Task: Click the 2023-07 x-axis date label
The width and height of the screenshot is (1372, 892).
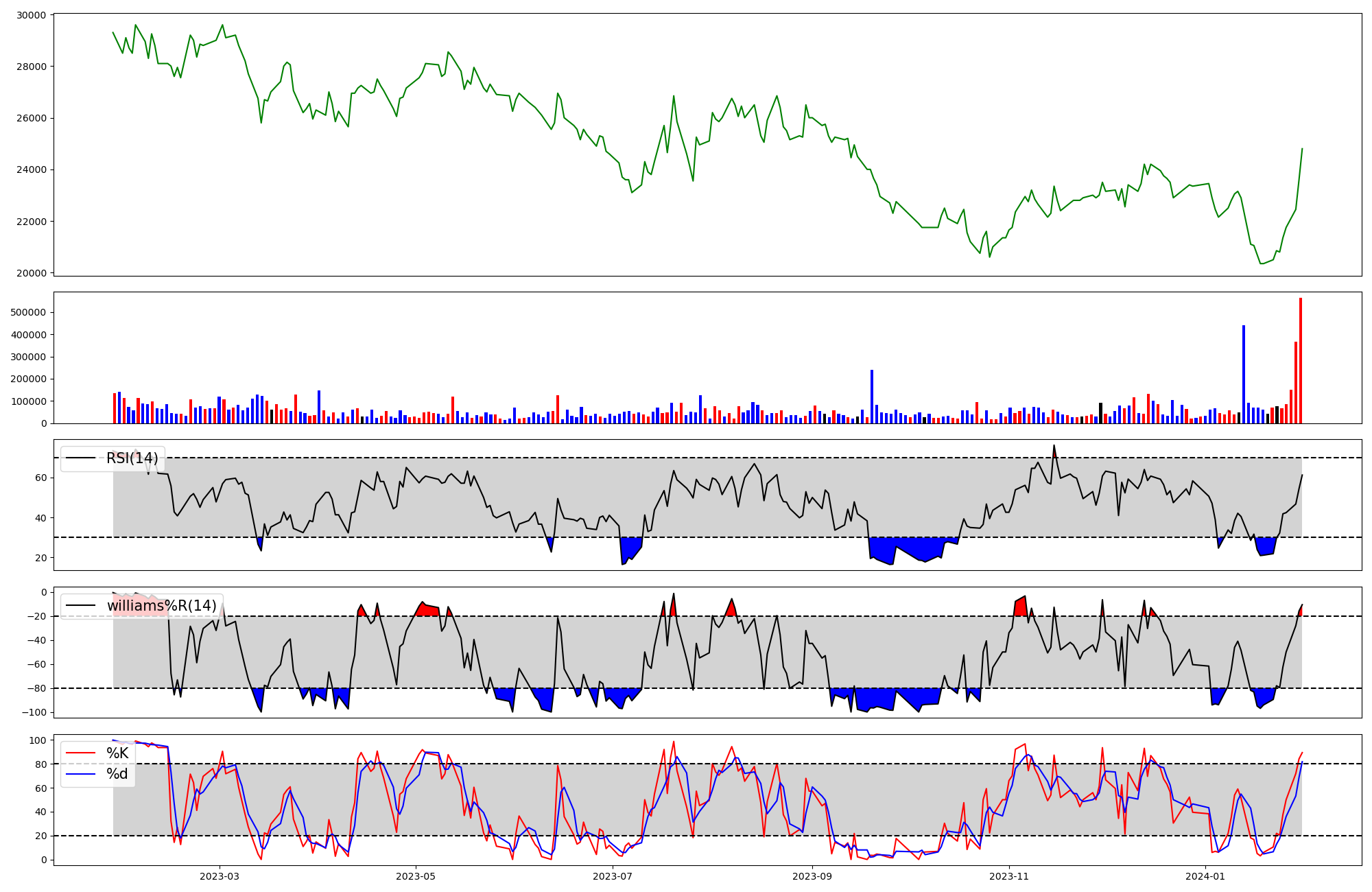Action: coord(612,876)
